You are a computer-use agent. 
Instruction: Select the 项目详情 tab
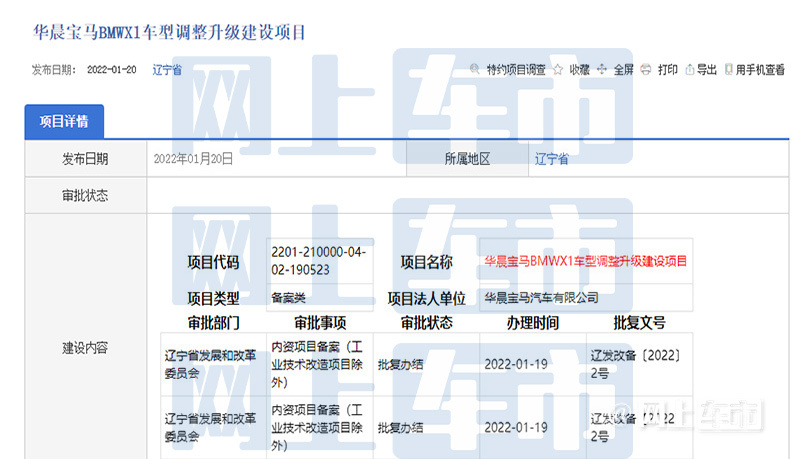point(64,121)
